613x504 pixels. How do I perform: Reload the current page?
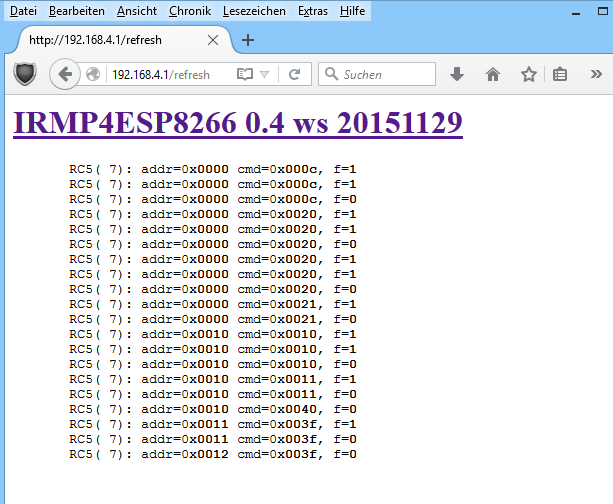[x=294, y=74]
